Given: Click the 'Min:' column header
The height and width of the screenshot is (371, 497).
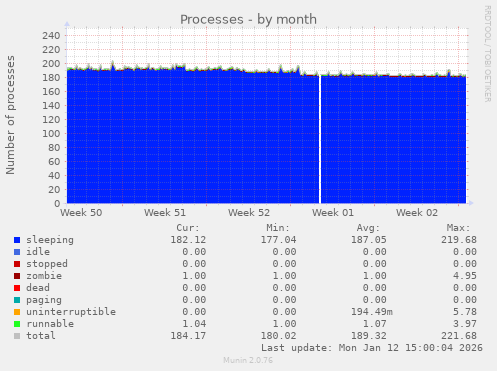Looking at the screenshot, I should [278, 228].
